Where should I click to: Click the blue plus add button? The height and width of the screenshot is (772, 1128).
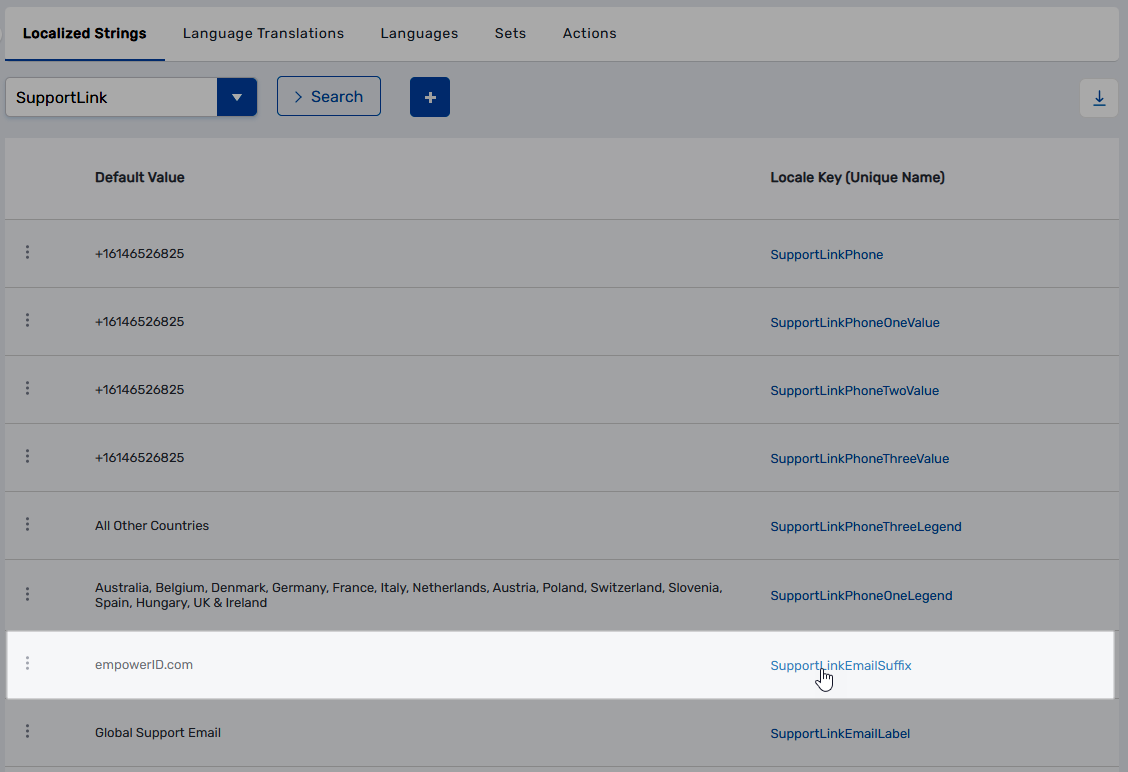430,97
